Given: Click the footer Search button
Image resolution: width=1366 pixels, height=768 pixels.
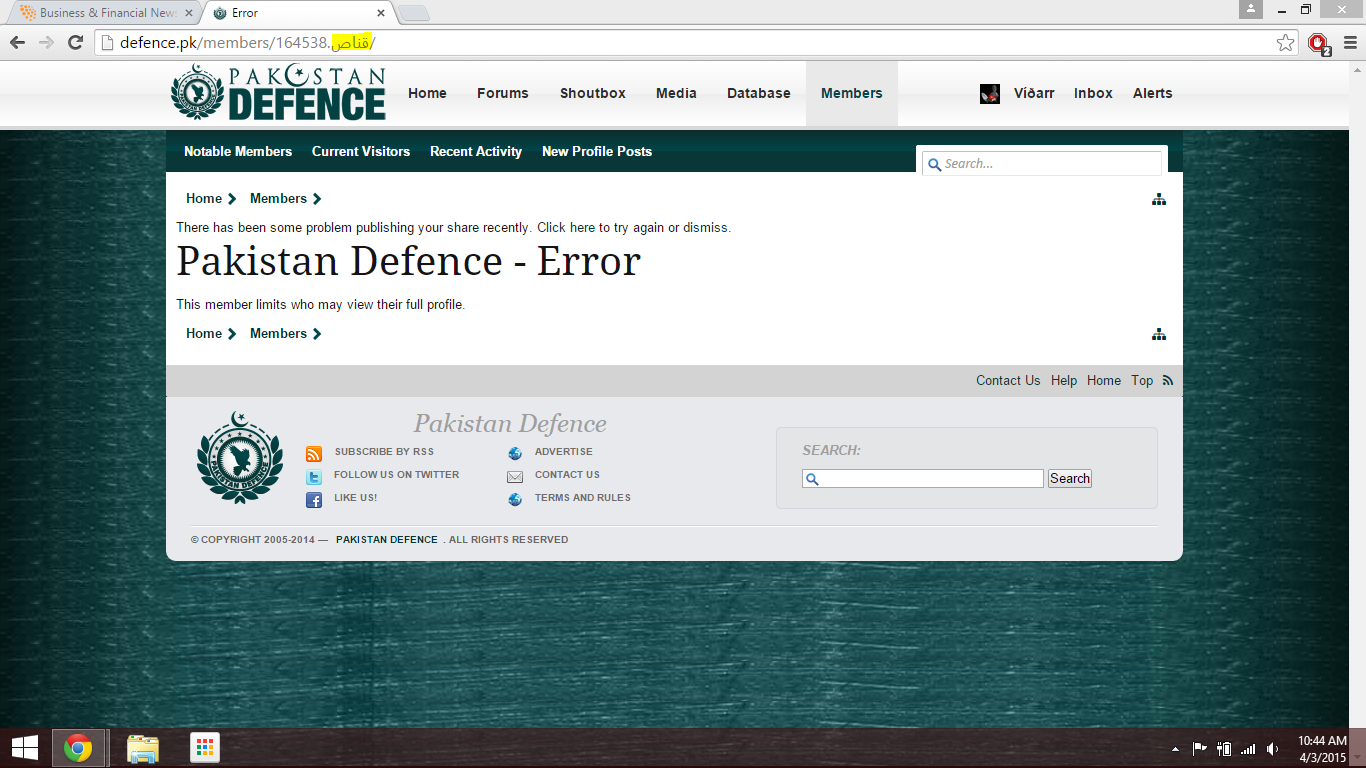Looking at the screenshot, I should (1070, 479).
